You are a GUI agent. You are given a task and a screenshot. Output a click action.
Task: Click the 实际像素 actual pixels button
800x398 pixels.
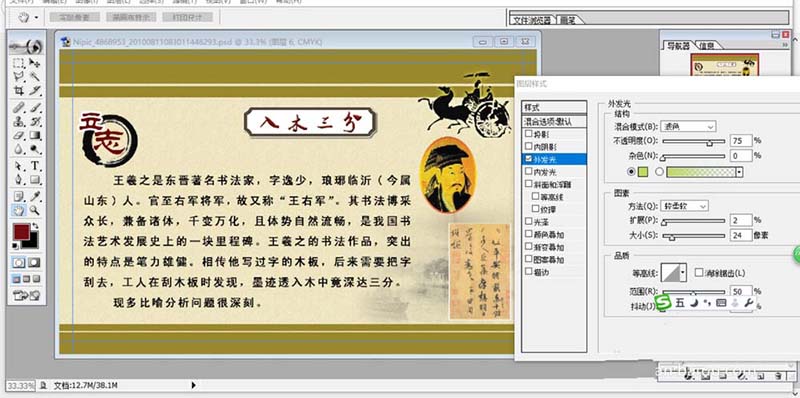(74, 17)
